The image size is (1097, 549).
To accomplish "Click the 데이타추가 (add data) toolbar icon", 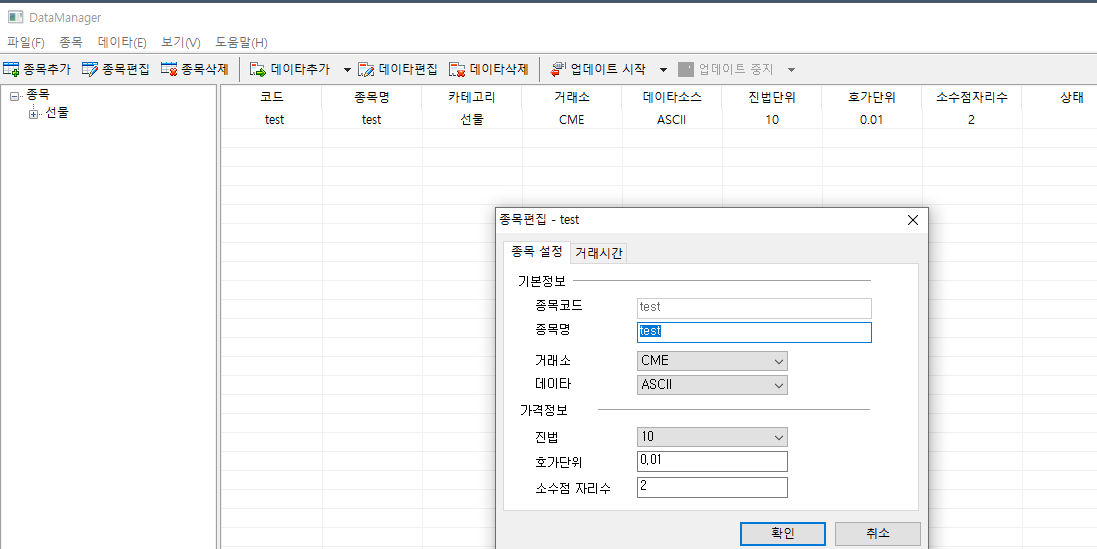I will point(258,69).
